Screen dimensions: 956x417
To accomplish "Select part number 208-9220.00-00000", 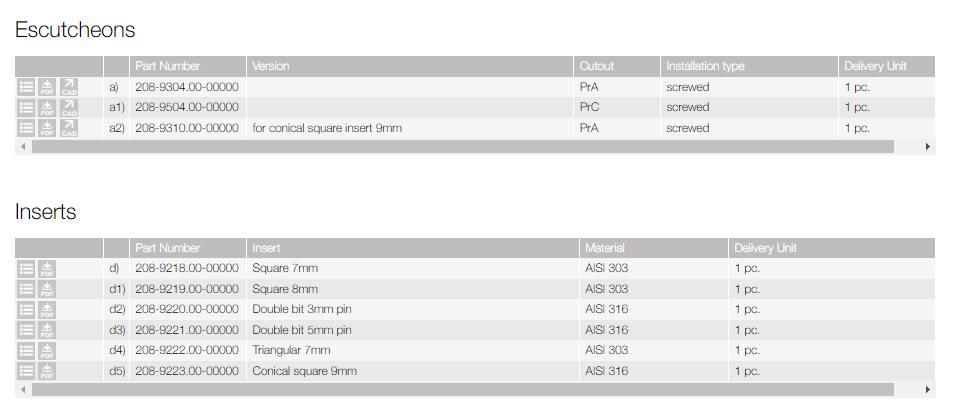I will (187, 310).
